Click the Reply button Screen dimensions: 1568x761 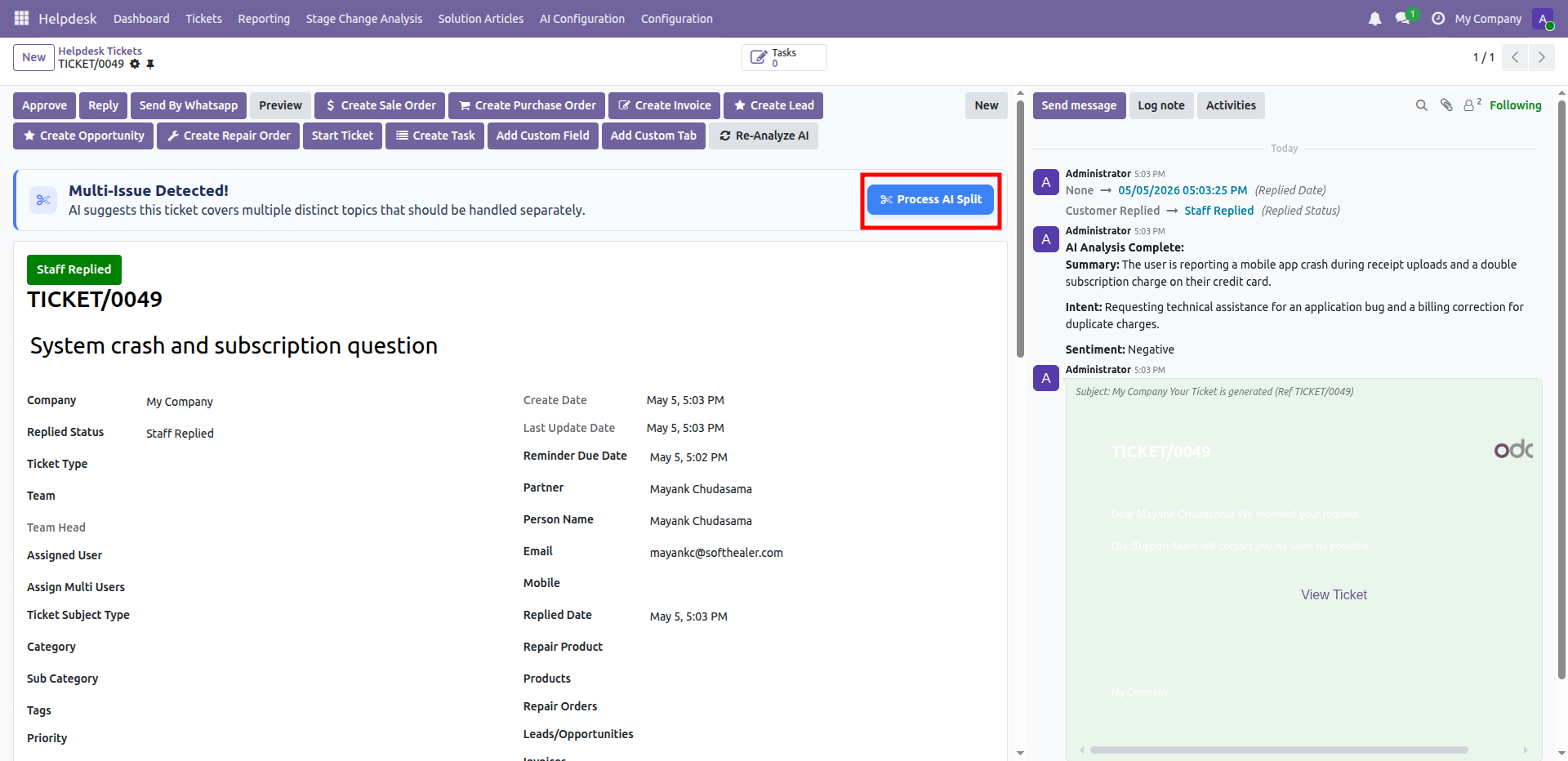[x=103, y=105]
